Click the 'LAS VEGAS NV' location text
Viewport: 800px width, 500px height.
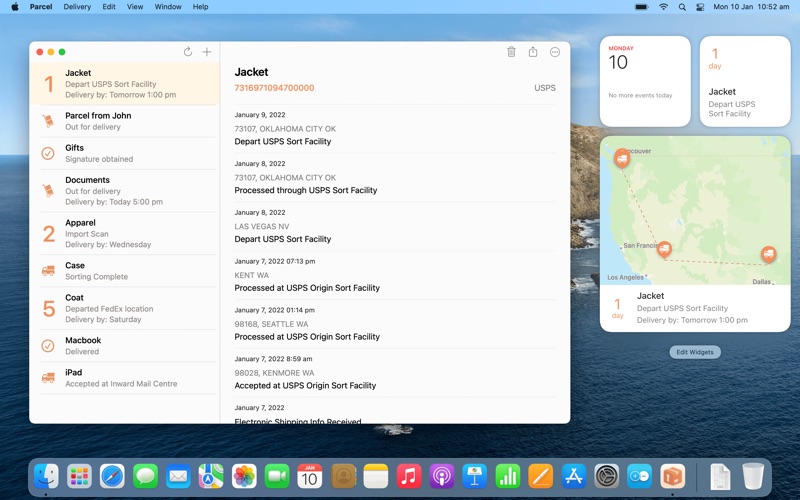tap(262, 226)
